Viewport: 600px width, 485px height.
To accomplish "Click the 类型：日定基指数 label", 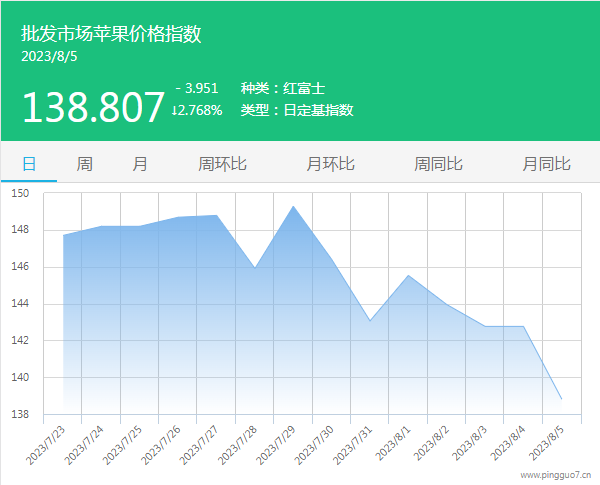I will pos(297,110).
